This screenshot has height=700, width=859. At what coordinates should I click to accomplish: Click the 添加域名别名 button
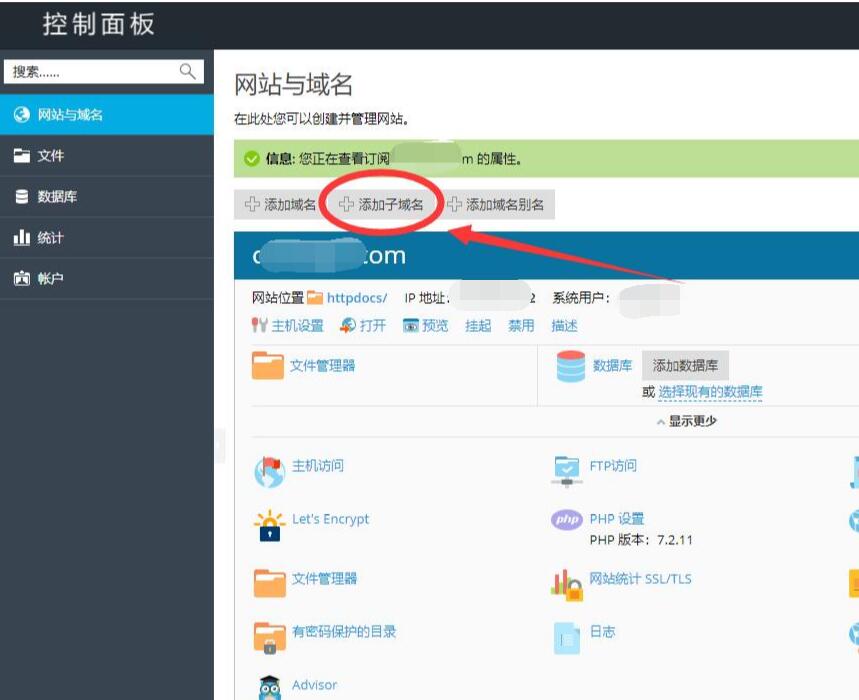point(496,204)
